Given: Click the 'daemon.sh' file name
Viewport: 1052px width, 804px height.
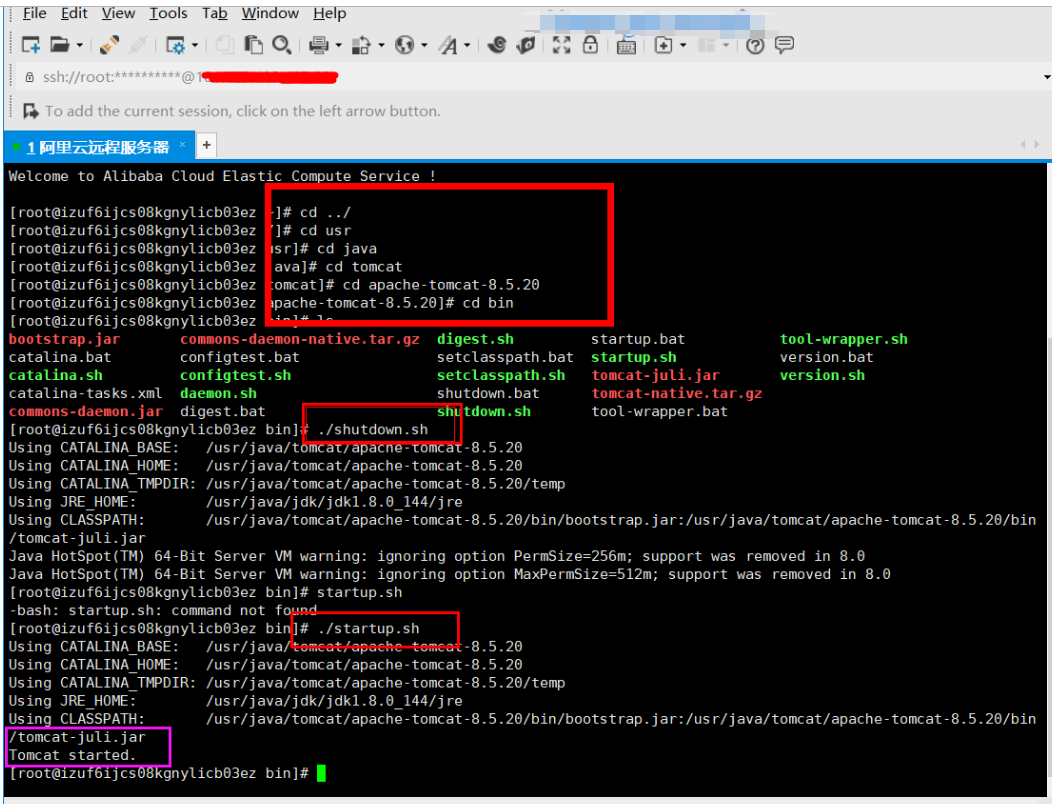Looking at the screenshot, I should coord(218,393).
